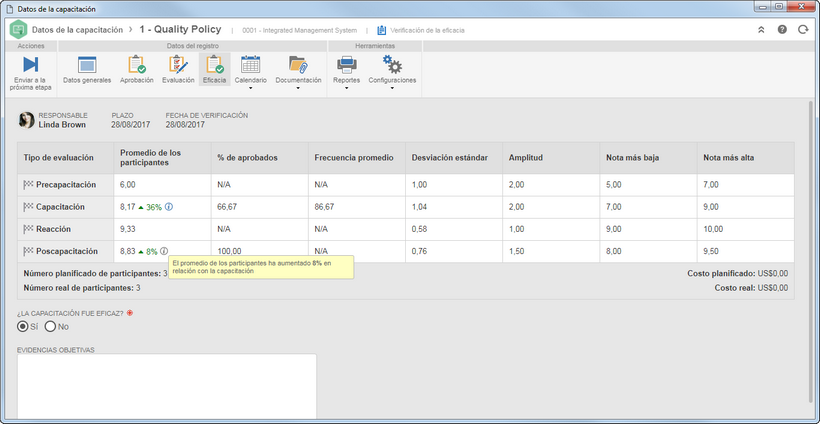Click the Poscapacitación flag icon
The height and width of the screenshot is (424, 820).
point(28,251)
